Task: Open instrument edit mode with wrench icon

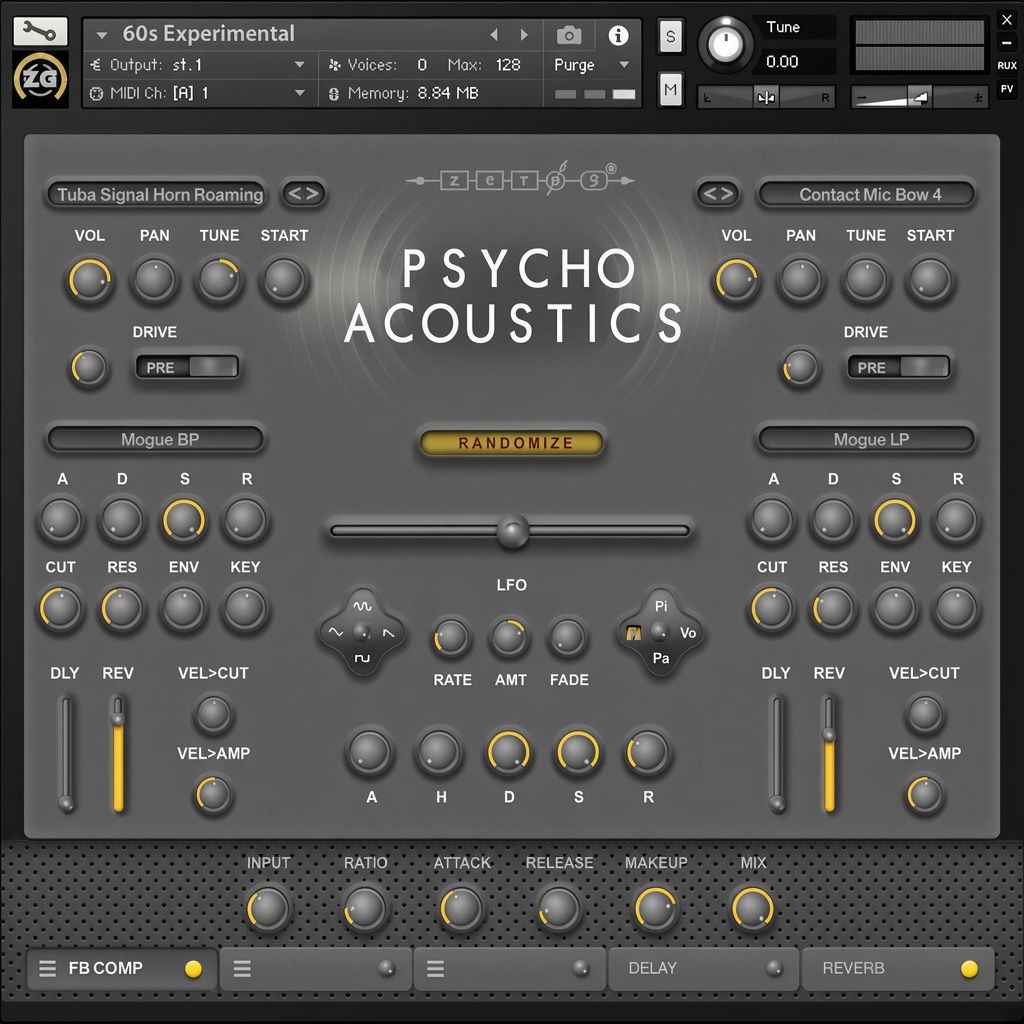Action: coord(40,31)
